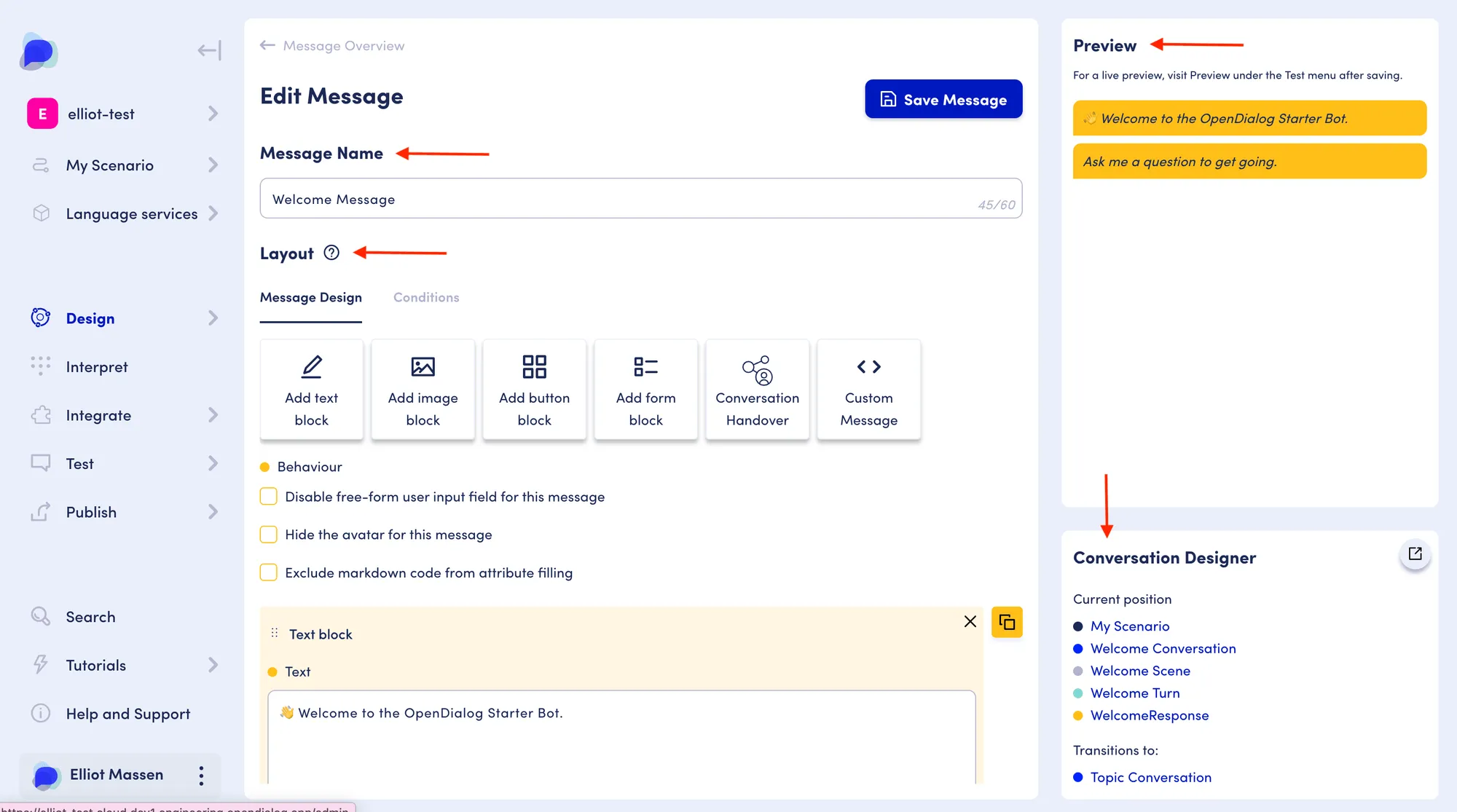1457x812 pixels.
Task: Expand the My Scenario chevron
Action: coord(213,165)
